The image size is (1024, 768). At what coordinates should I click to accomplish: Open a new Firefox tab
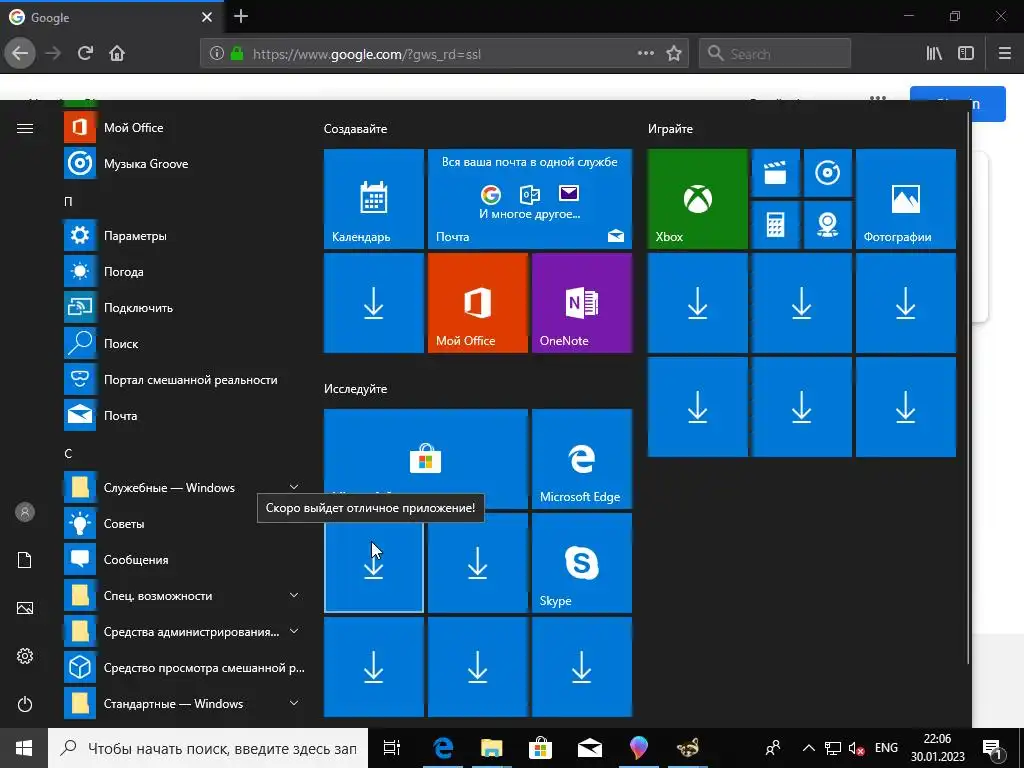(241, 17)
